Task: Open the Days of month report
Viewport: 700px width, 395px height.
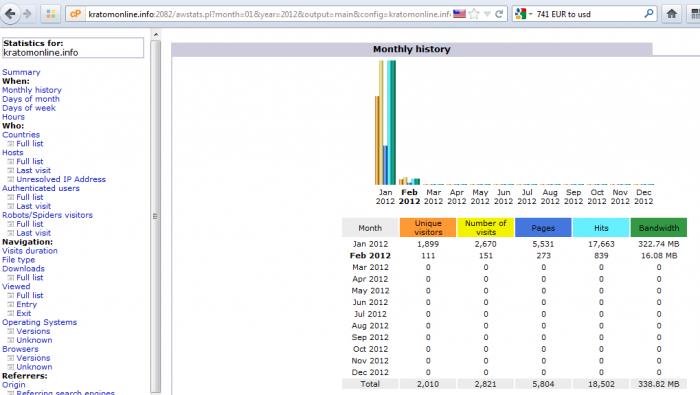Action: coord(31,99)
